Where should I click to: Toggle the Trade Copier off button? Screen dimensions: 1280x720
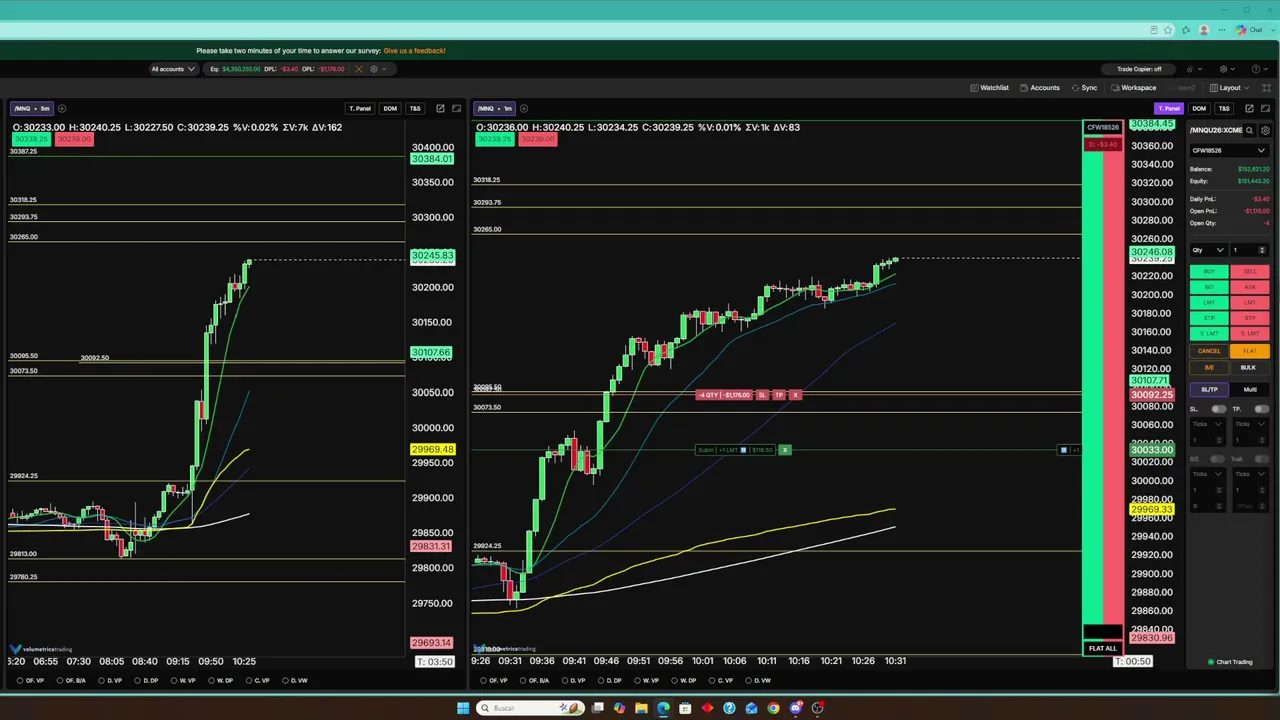[1139, 69]
